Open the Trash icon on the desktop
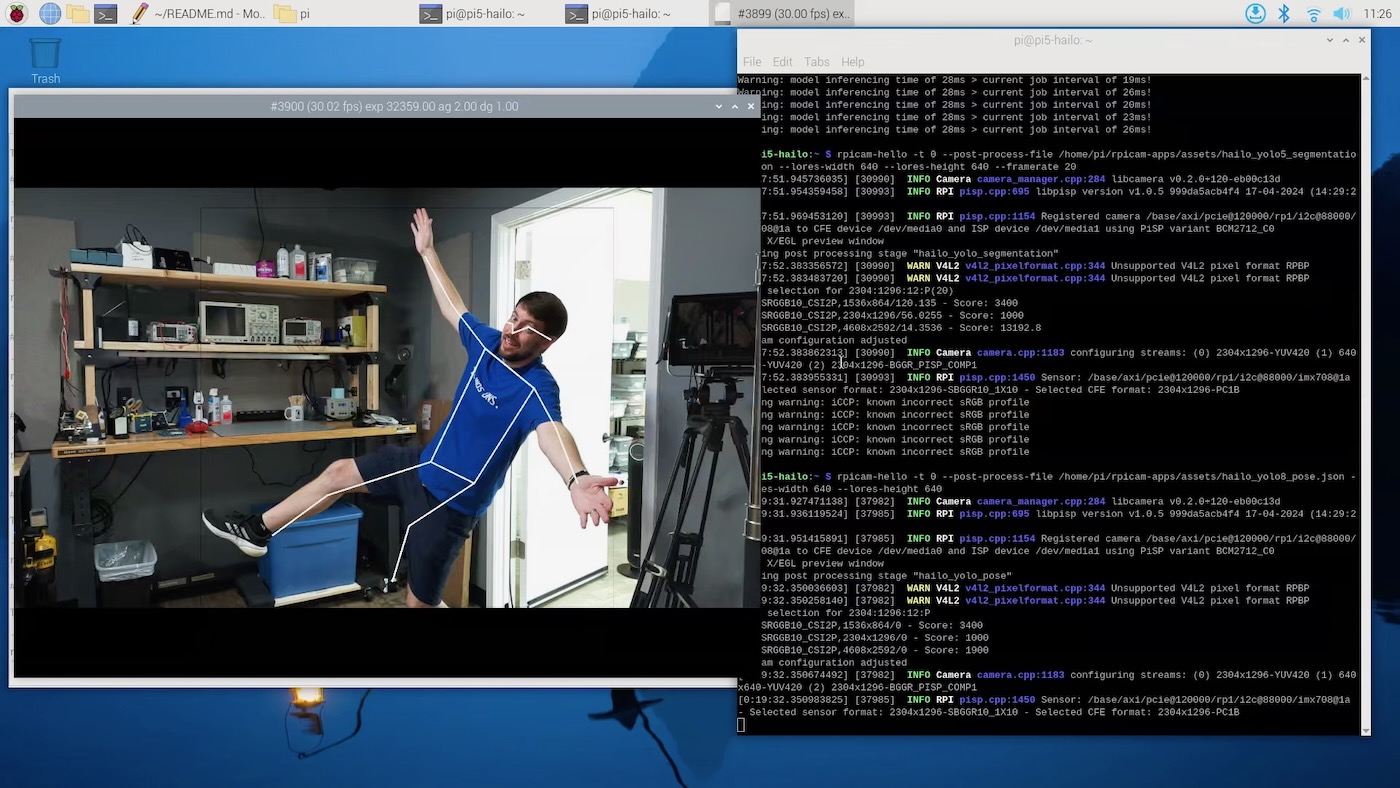1400x788 pixels. click(x=45, y=60)
